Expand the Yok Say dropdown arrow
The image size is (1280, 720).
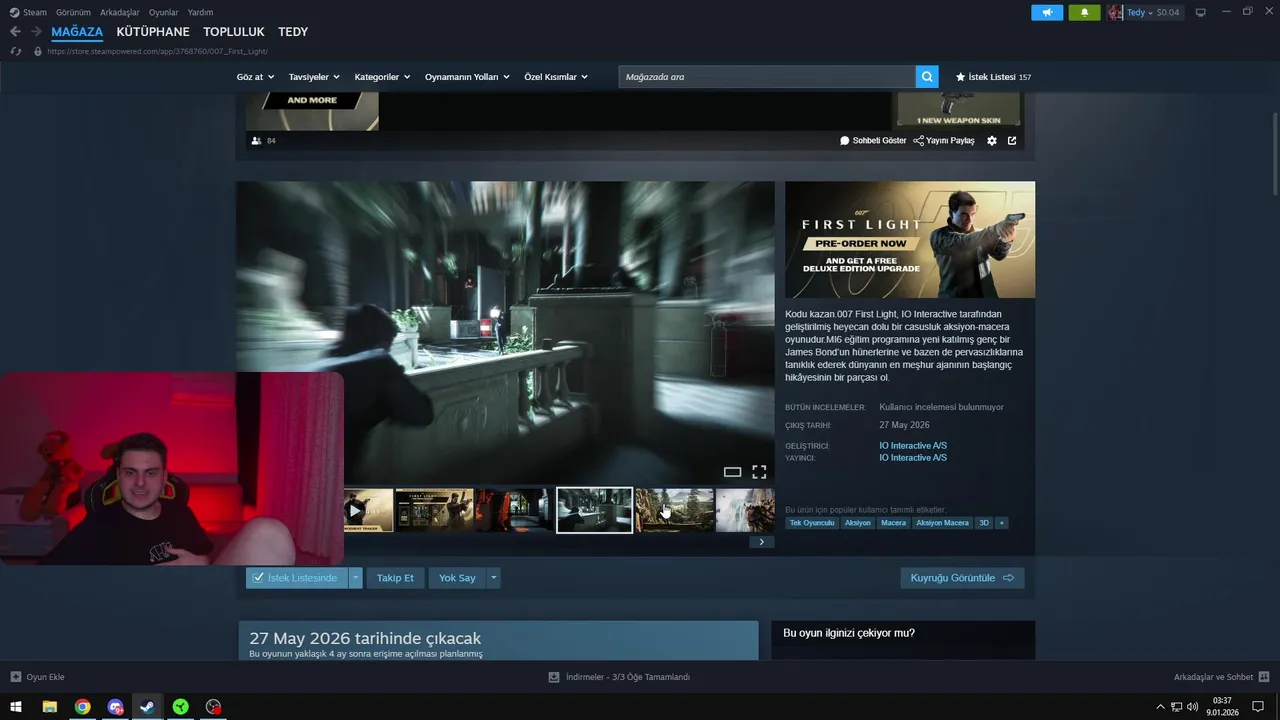(493, 578)
